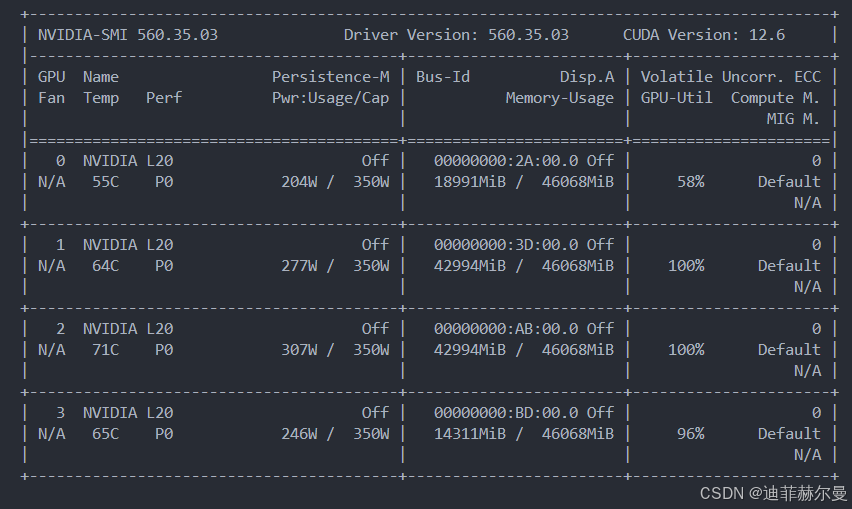Click the CUDA Version: 12.6 text
Image resolution: width=852 pixels, height=509 pixels.
(704, 35)
